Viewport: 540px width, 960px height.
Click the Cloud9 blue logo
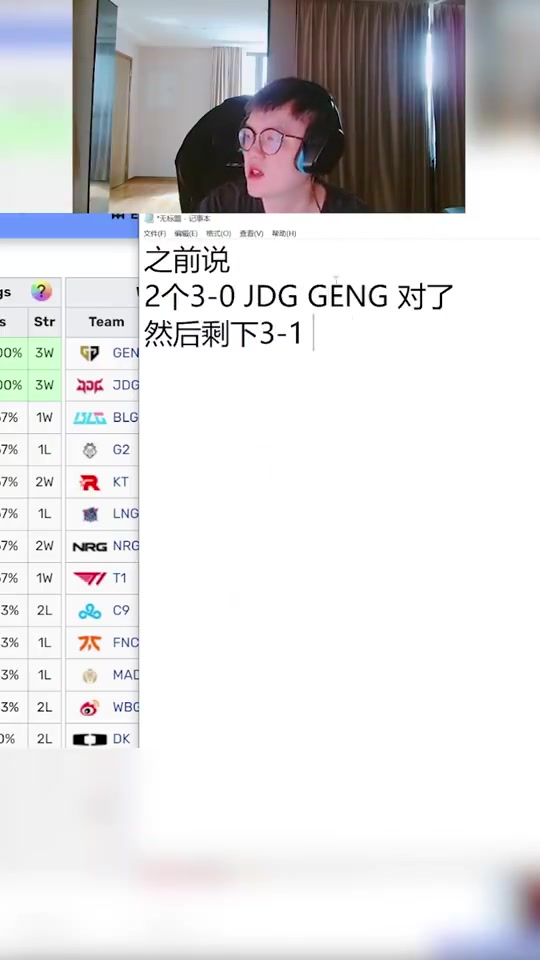[x=89, y=610]
